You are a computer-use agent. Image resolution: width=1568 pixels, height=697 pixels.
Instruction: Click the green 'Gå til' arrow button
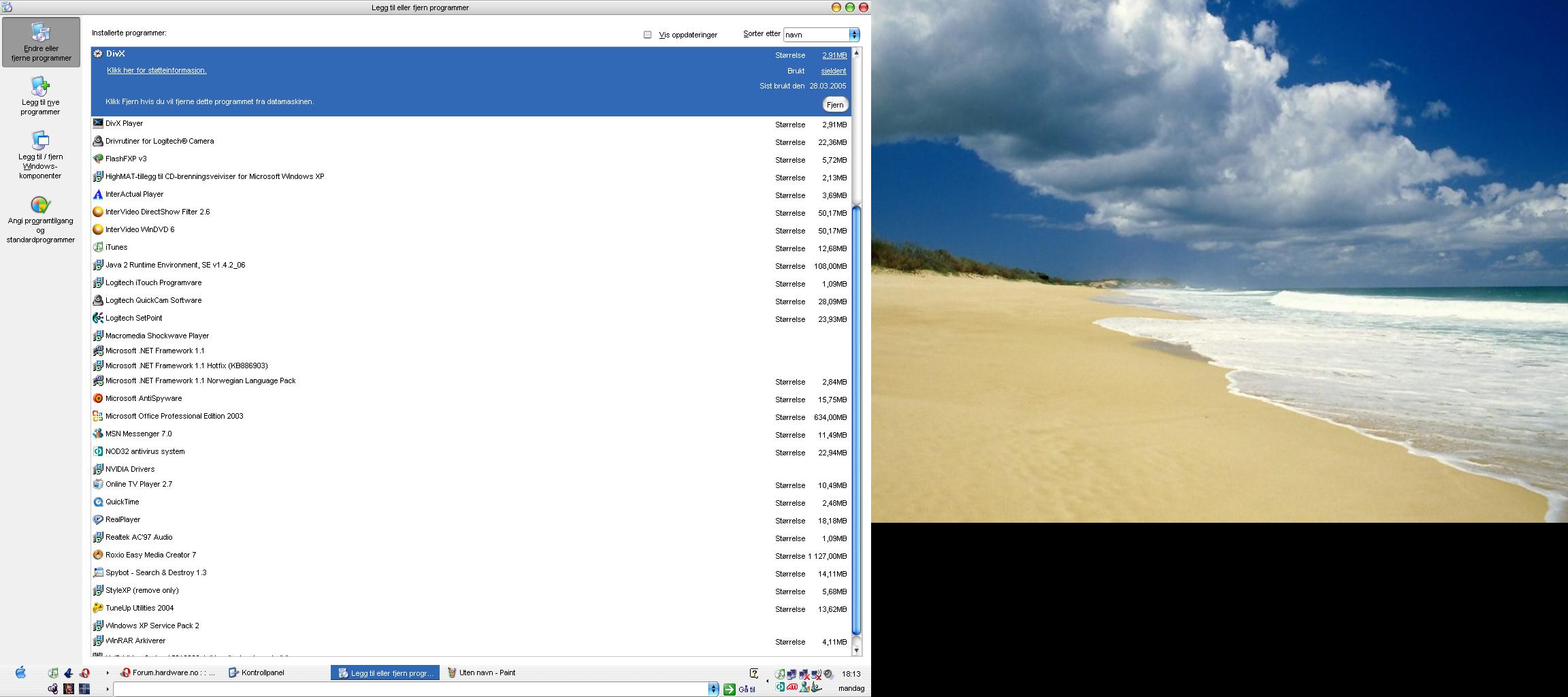tap(730, 689)
